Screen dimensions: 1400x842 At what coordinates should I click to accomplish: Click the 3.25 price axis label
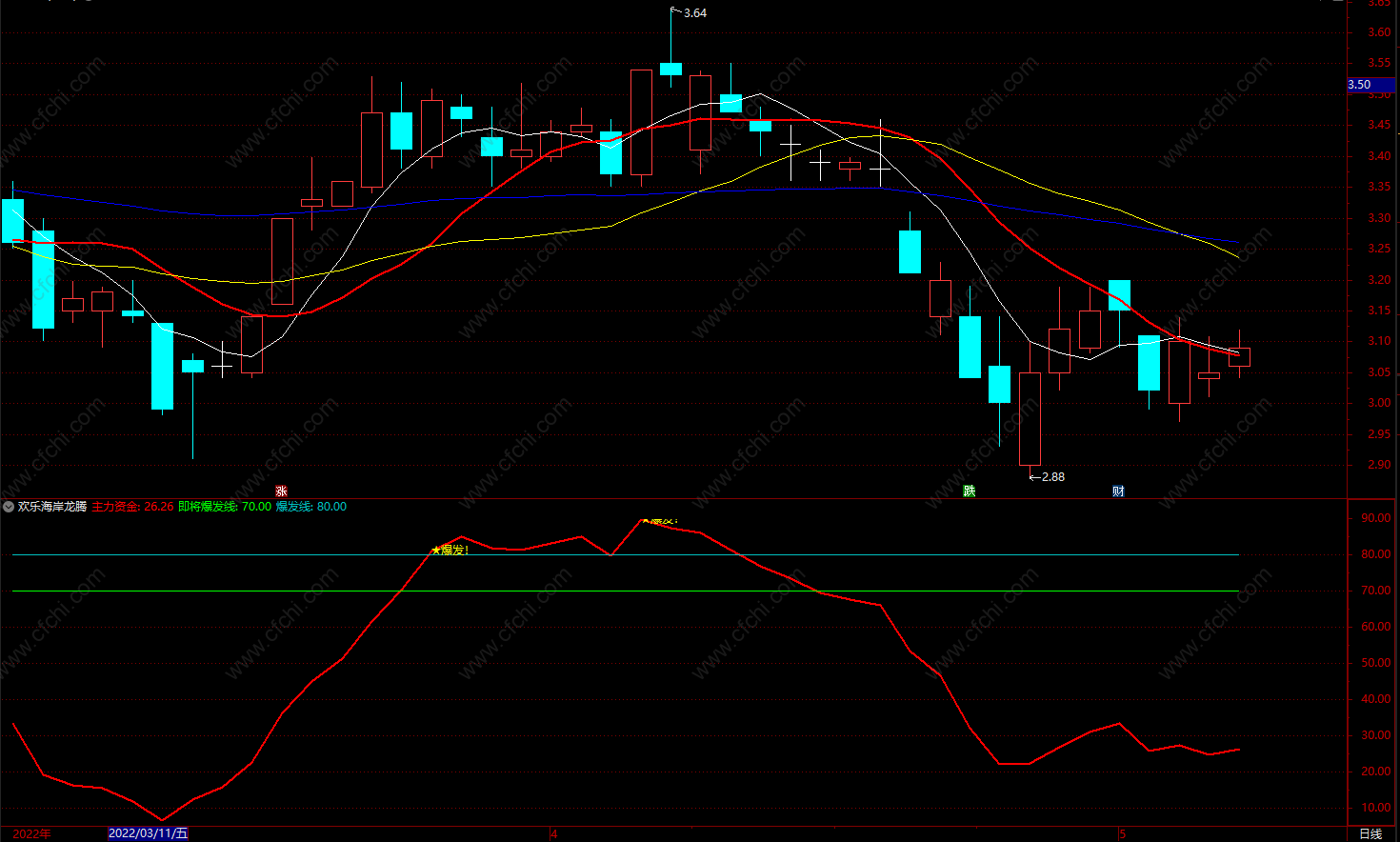pos(1379,249)
